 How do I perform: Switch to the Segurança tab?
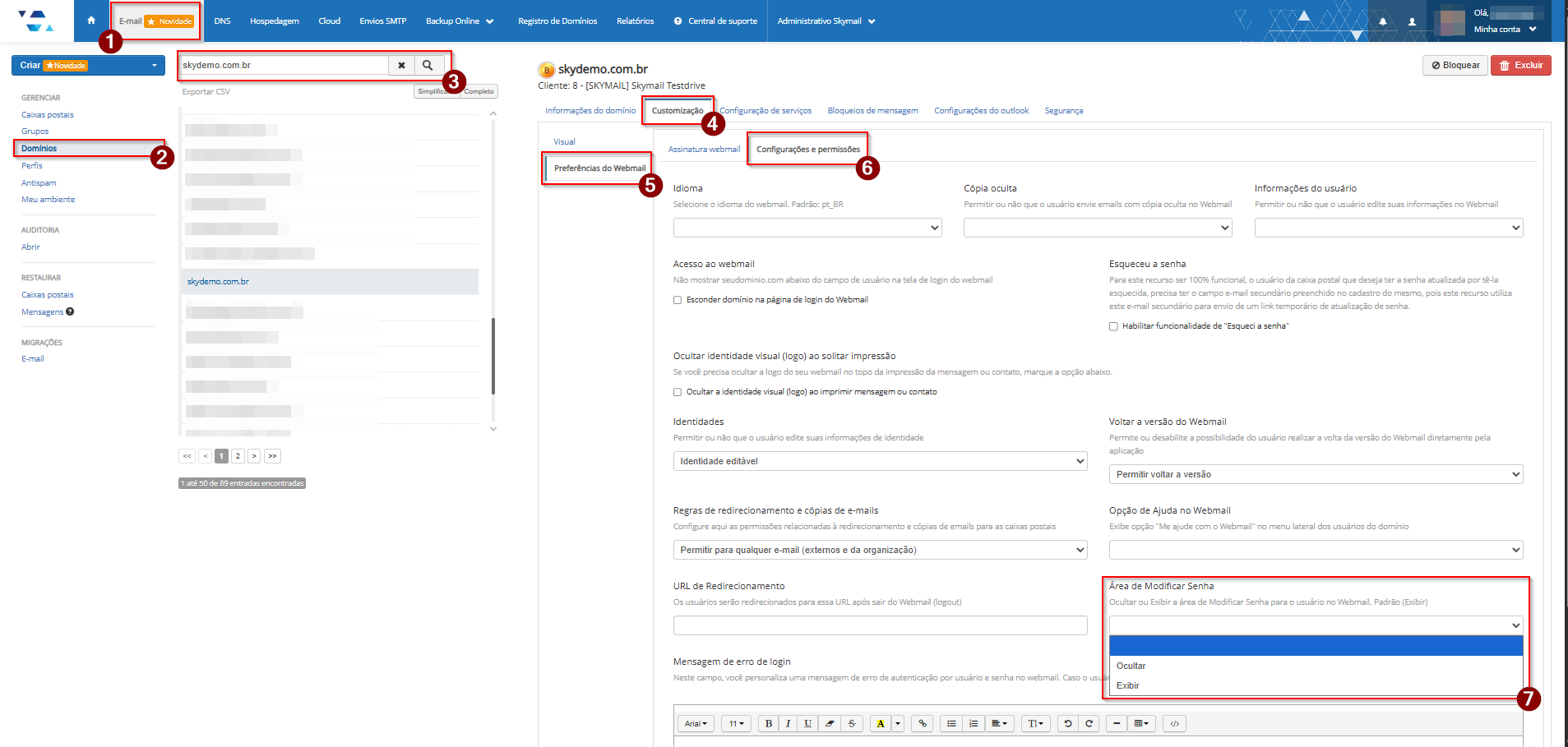[1063, 111]
